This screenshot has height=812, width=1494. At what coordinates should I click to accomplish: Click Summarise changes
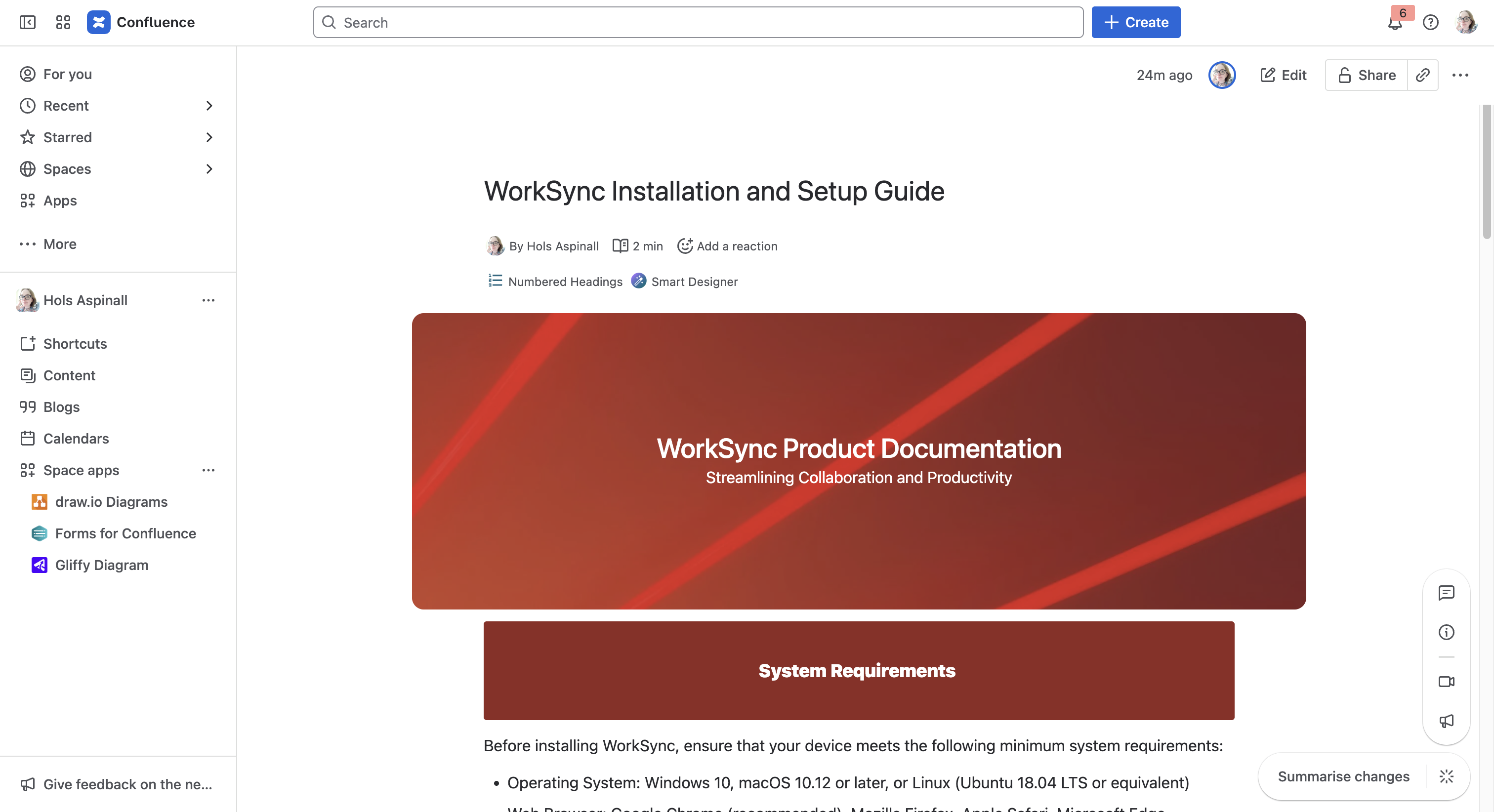tap(1343, 776)
